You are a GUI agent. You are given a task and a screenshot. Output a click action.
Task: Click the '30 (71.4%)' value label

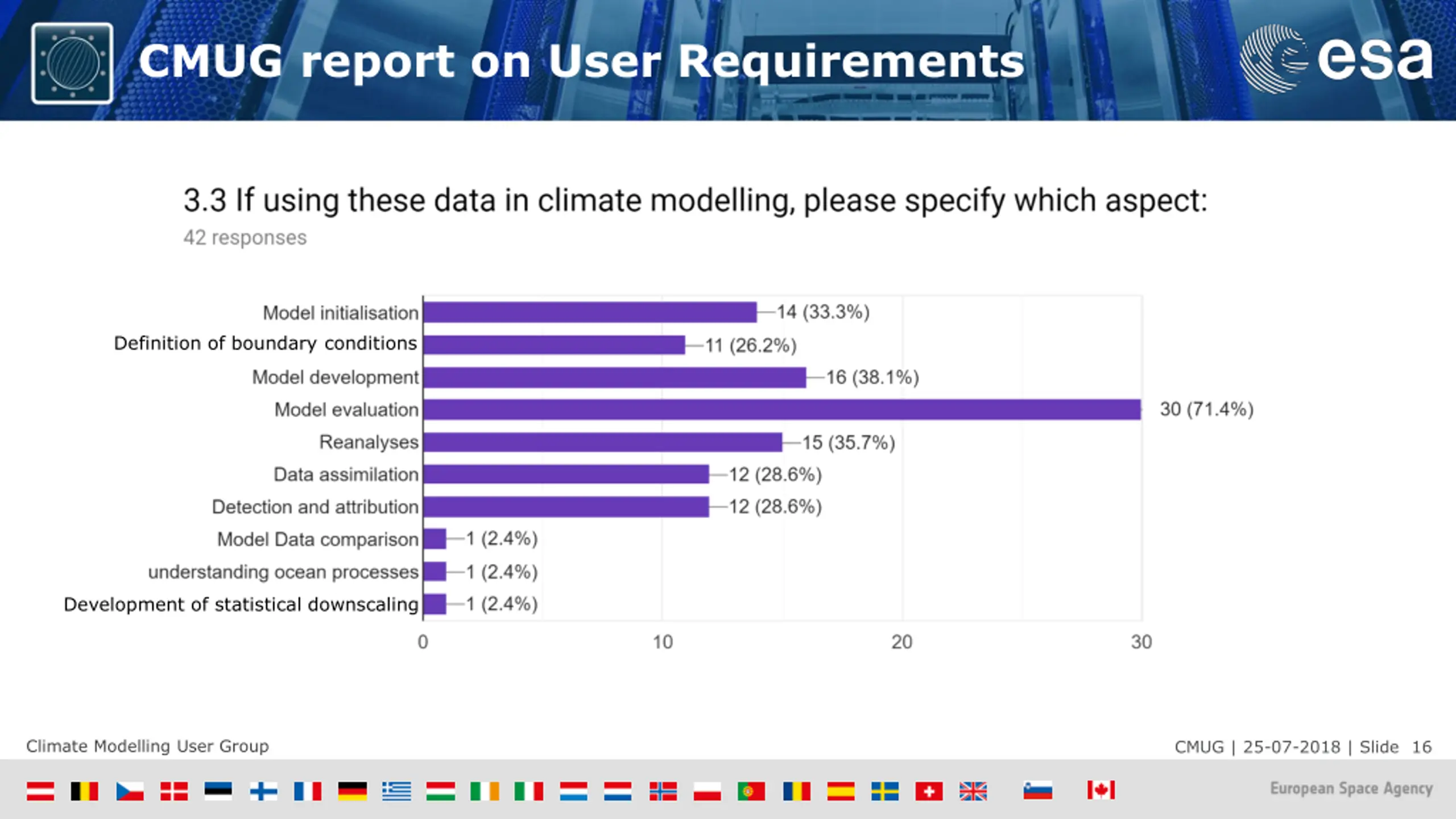1207,409
